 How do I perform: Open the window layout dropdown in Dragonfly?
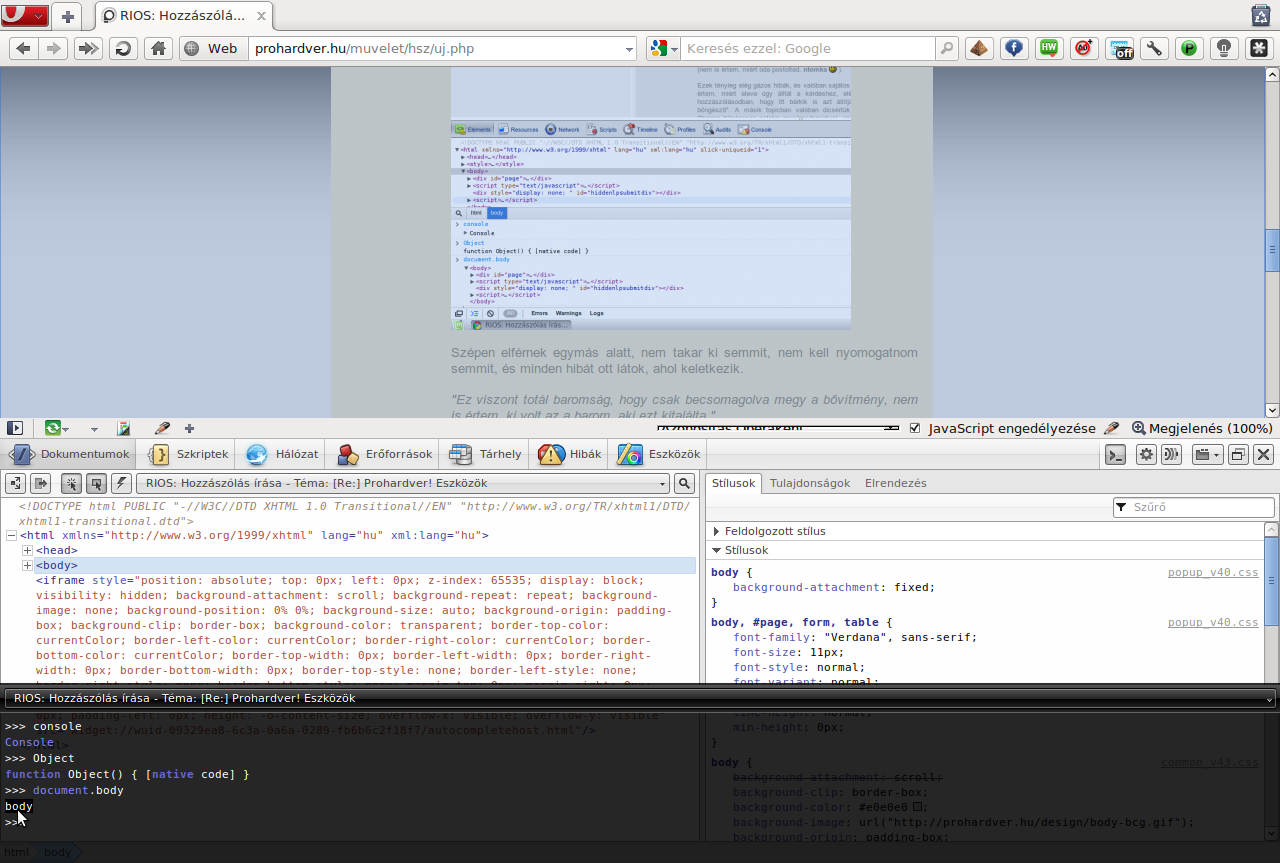[x=1208, y=455]
